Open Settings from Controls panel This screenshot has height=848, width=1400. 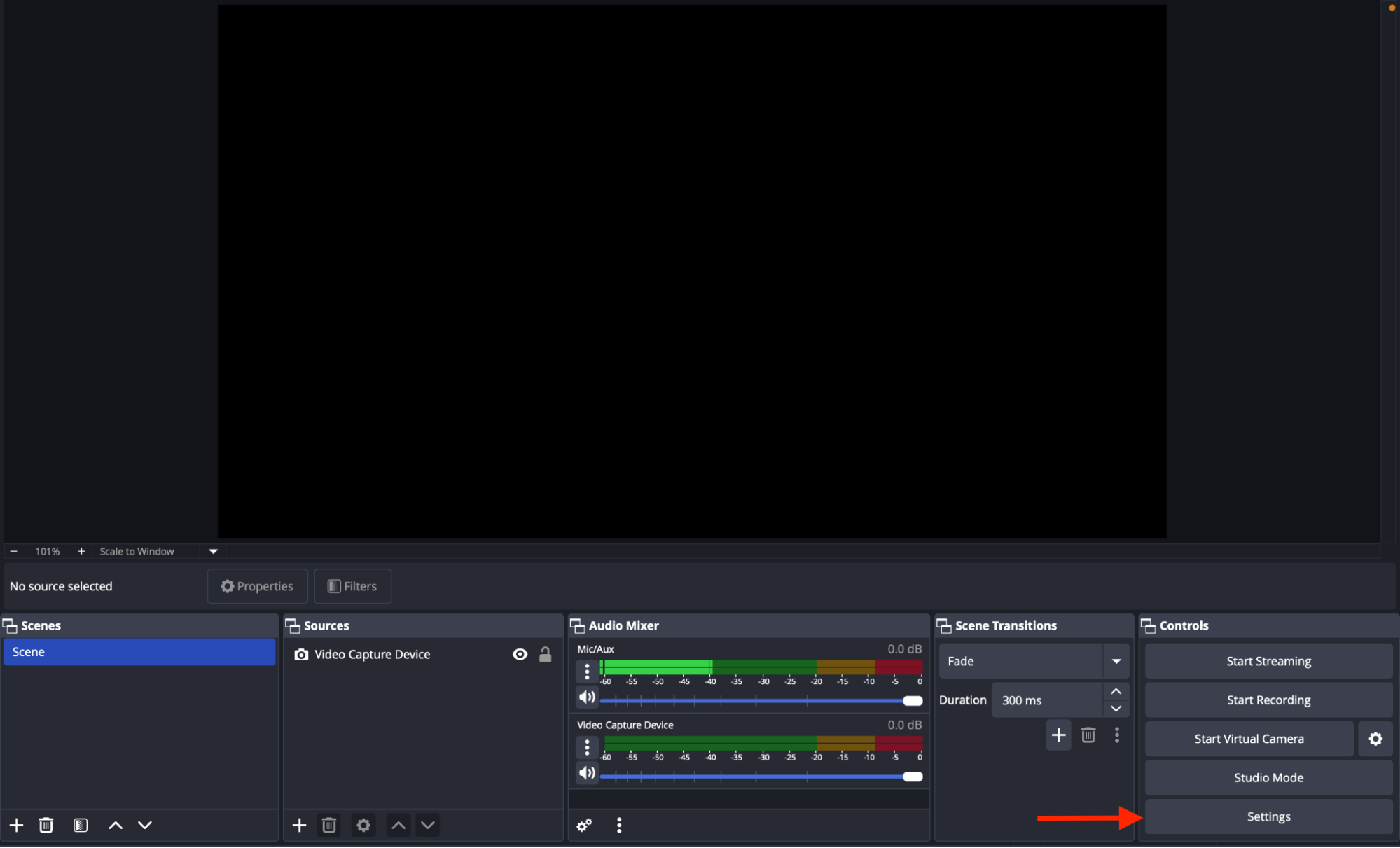pos(1268,817)
